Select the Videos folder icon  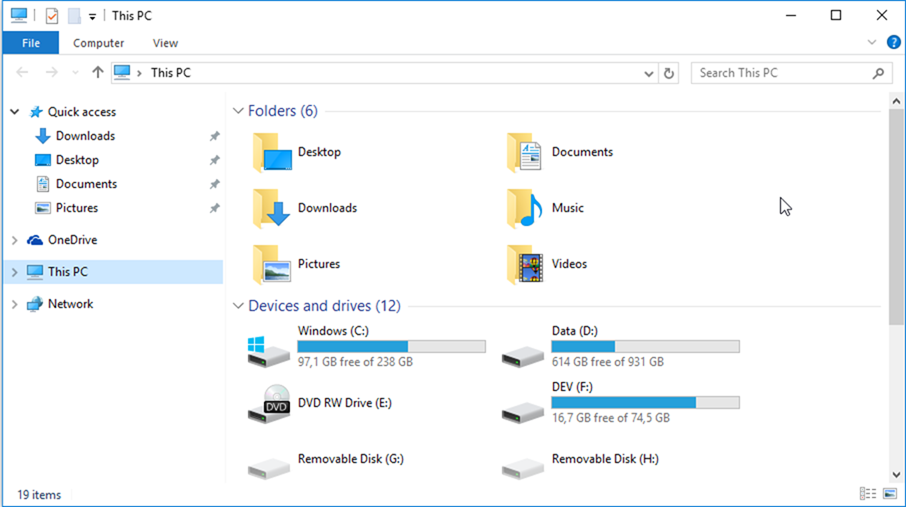tap(523, 264)
